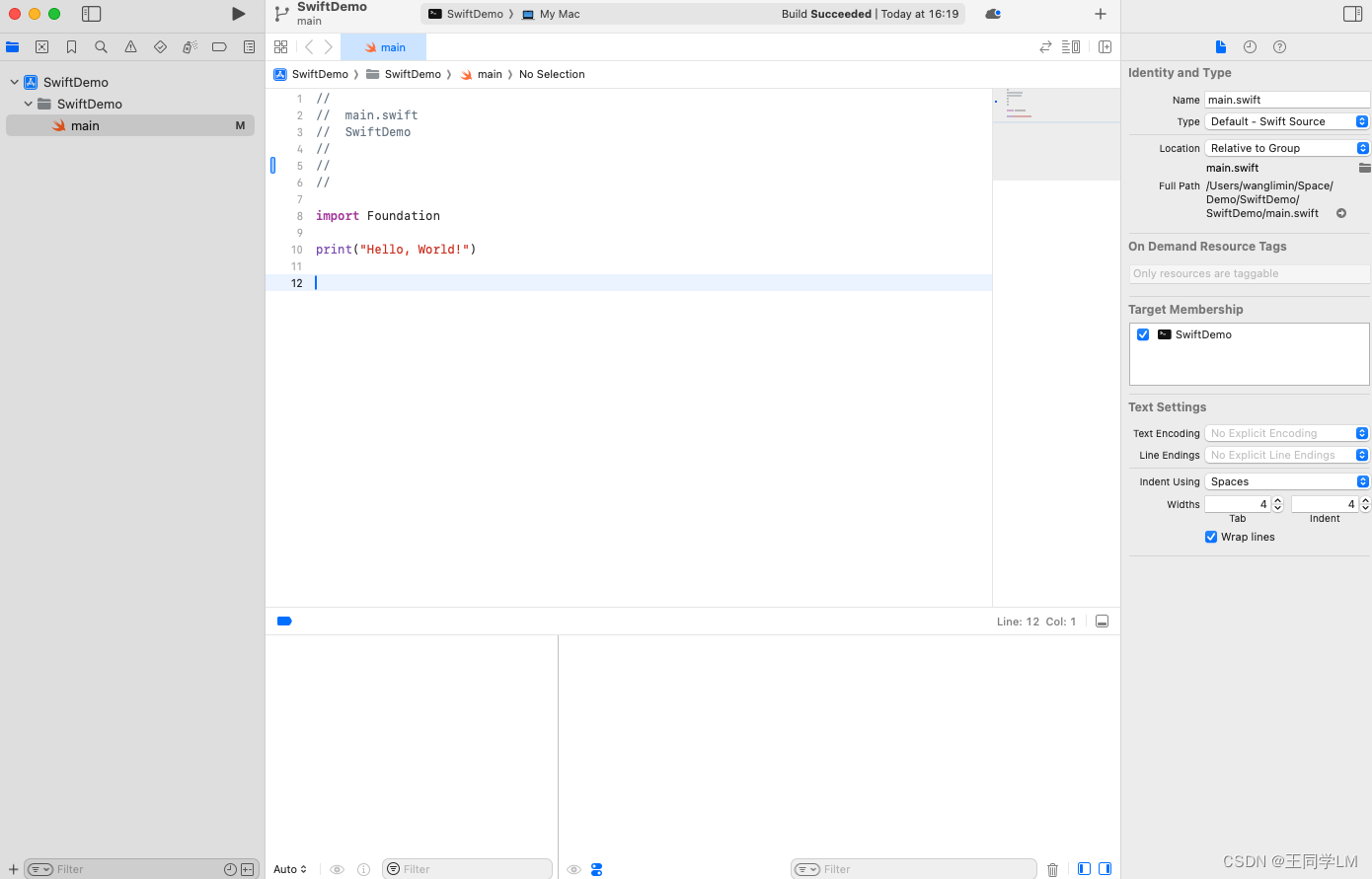Show the Source Control navigator
Viewport: 1372px width, 879px height.
(41, 46)
